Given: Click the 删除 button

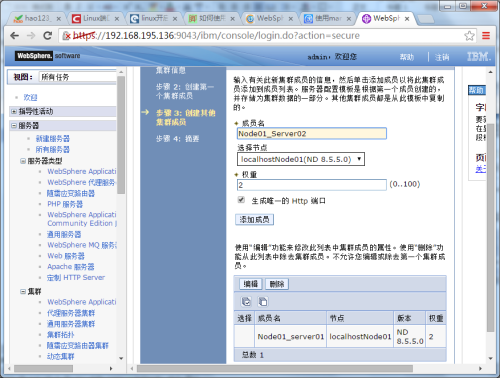Looking at the screenshot, I should (x=277, y=284).
